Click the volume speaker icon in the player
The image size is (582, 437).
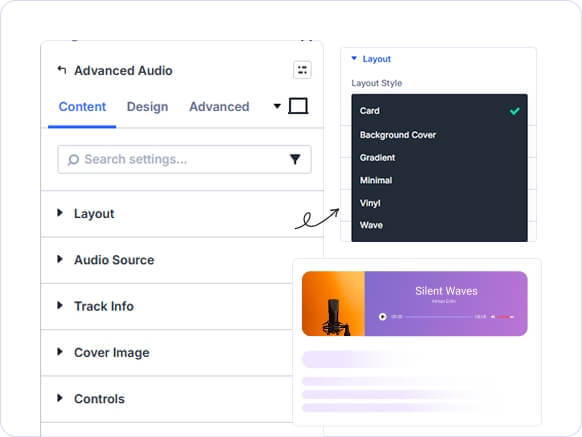click(x=493, y=317)
